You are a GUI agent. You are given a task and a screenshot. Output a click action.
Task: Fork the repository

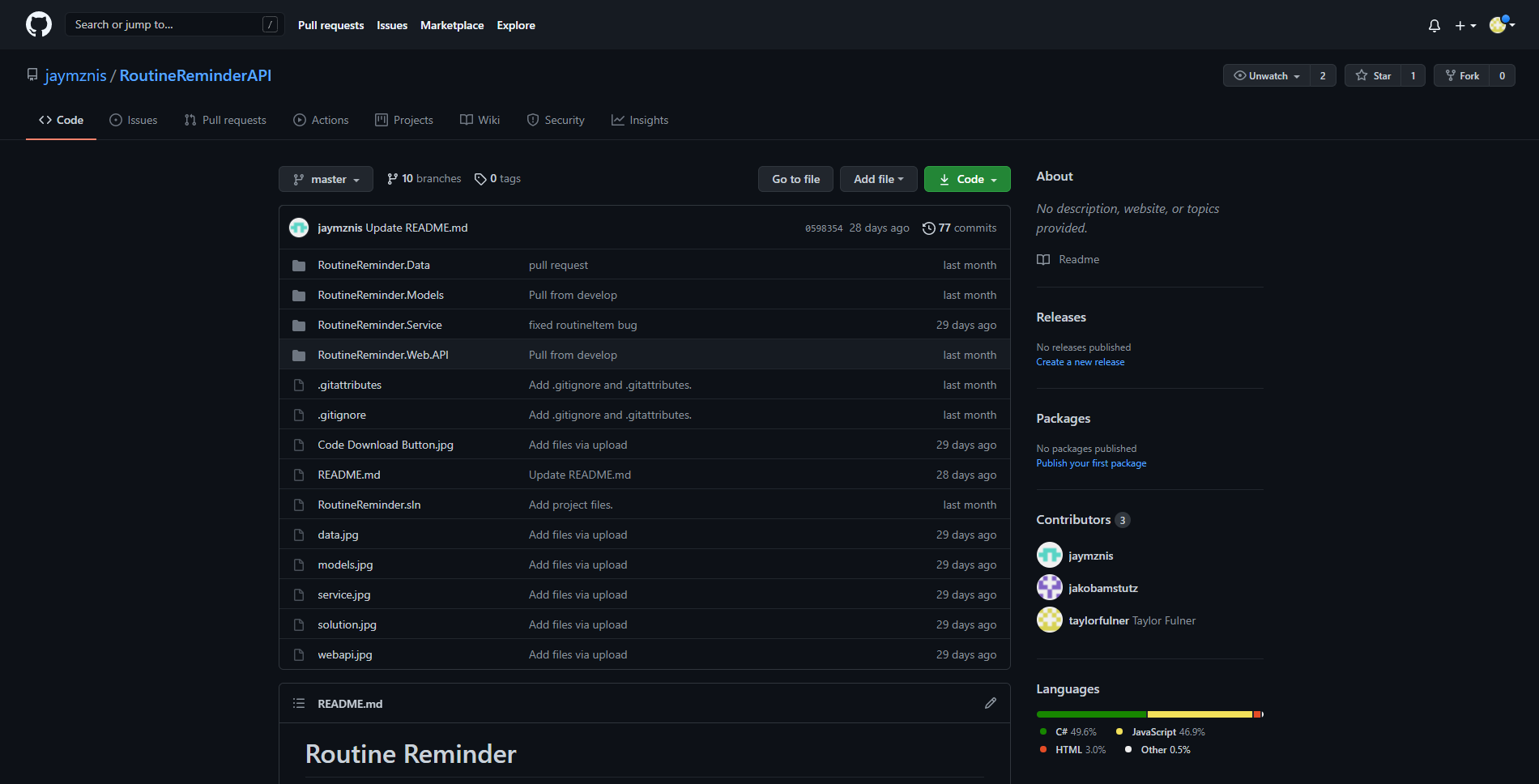coord(1462,75)
